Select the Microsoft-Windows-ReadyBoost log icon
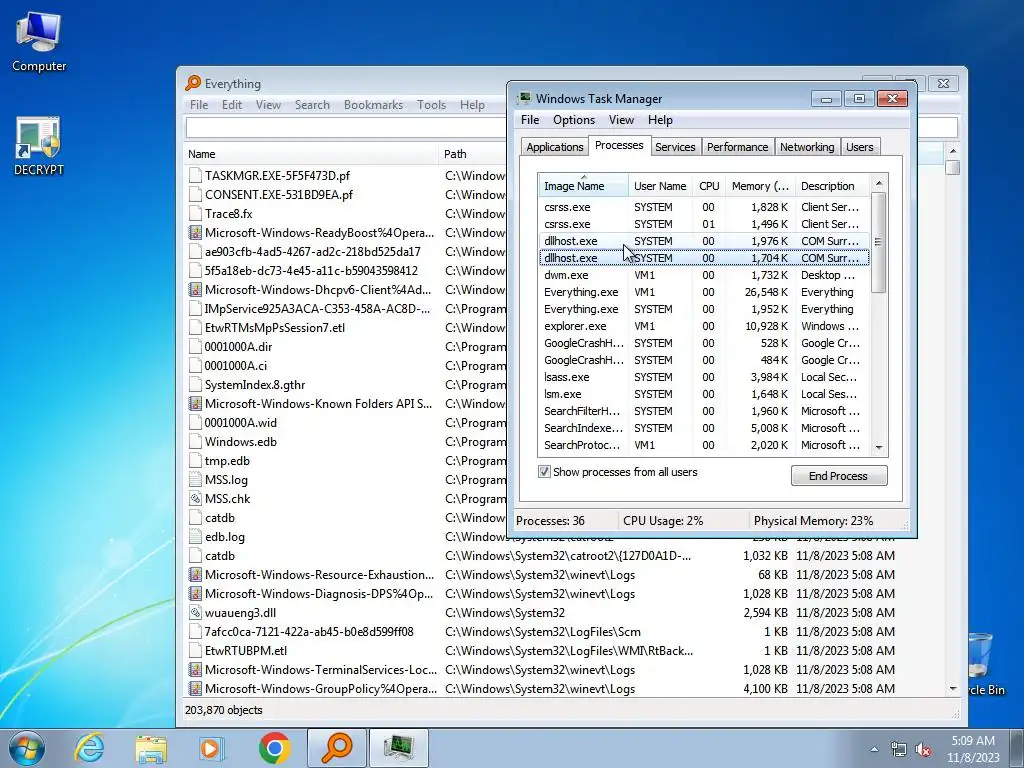 coord(195,232)
